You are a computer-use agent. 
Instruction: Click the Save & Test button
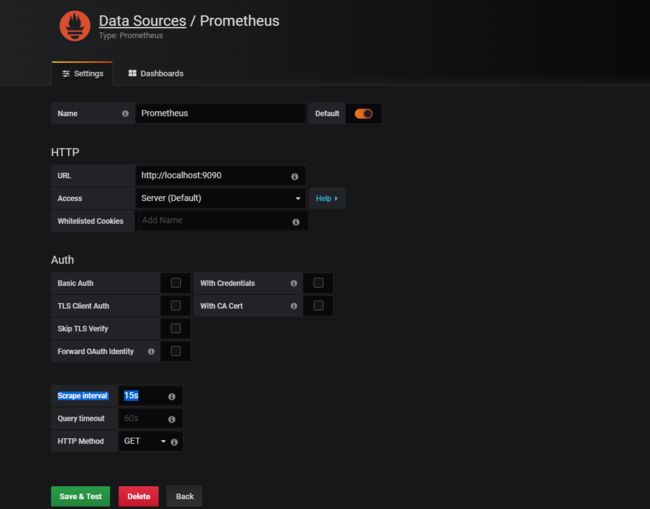click(80, 497)
